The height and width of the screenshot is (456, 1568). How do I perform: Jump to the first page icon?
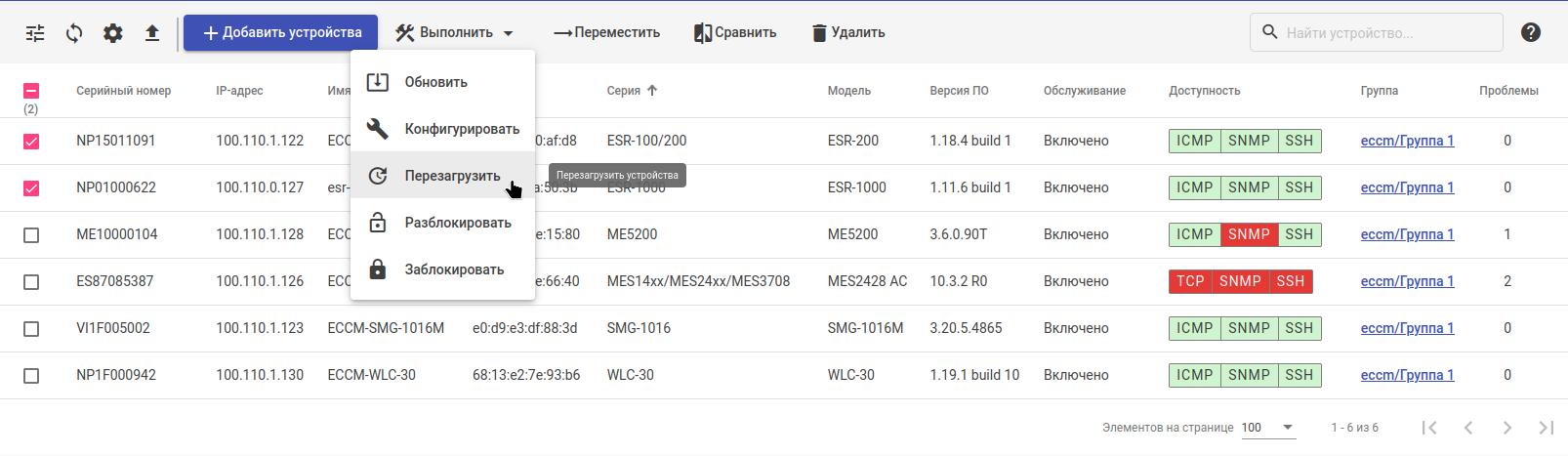pos(1429,428)
